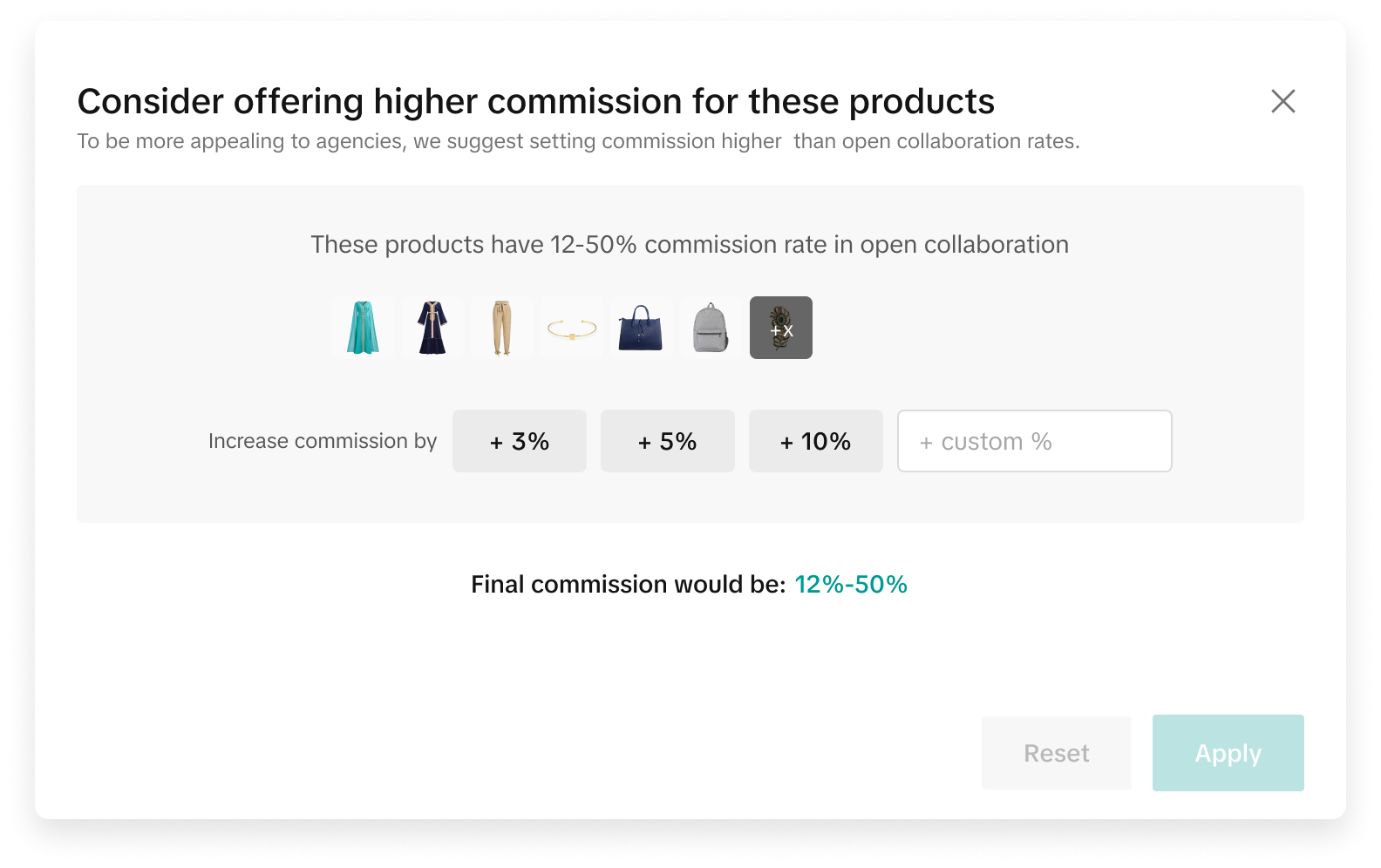The image size is (1381, 868).
Task: Select the navy blue dress product image
Action: point(432,328)
